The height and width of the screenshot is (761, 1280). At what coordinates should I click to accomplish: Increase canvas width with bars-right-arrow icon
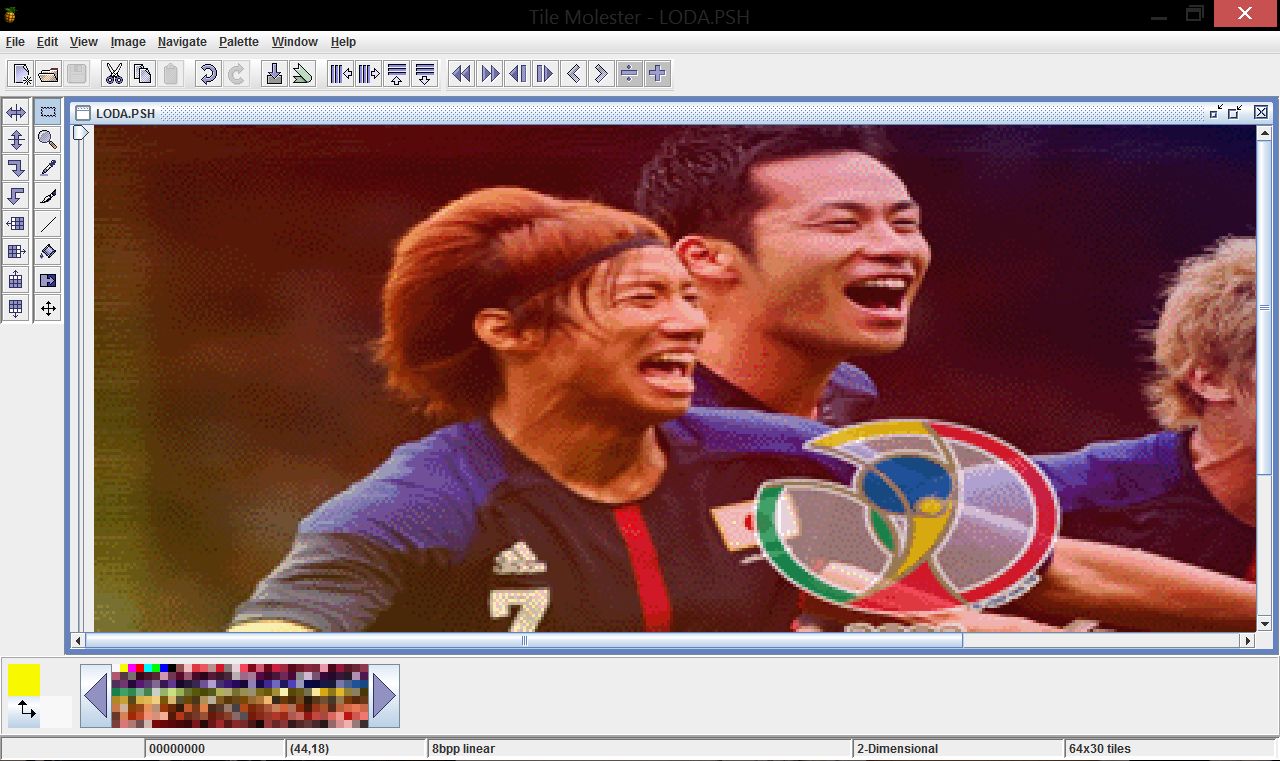368,74
